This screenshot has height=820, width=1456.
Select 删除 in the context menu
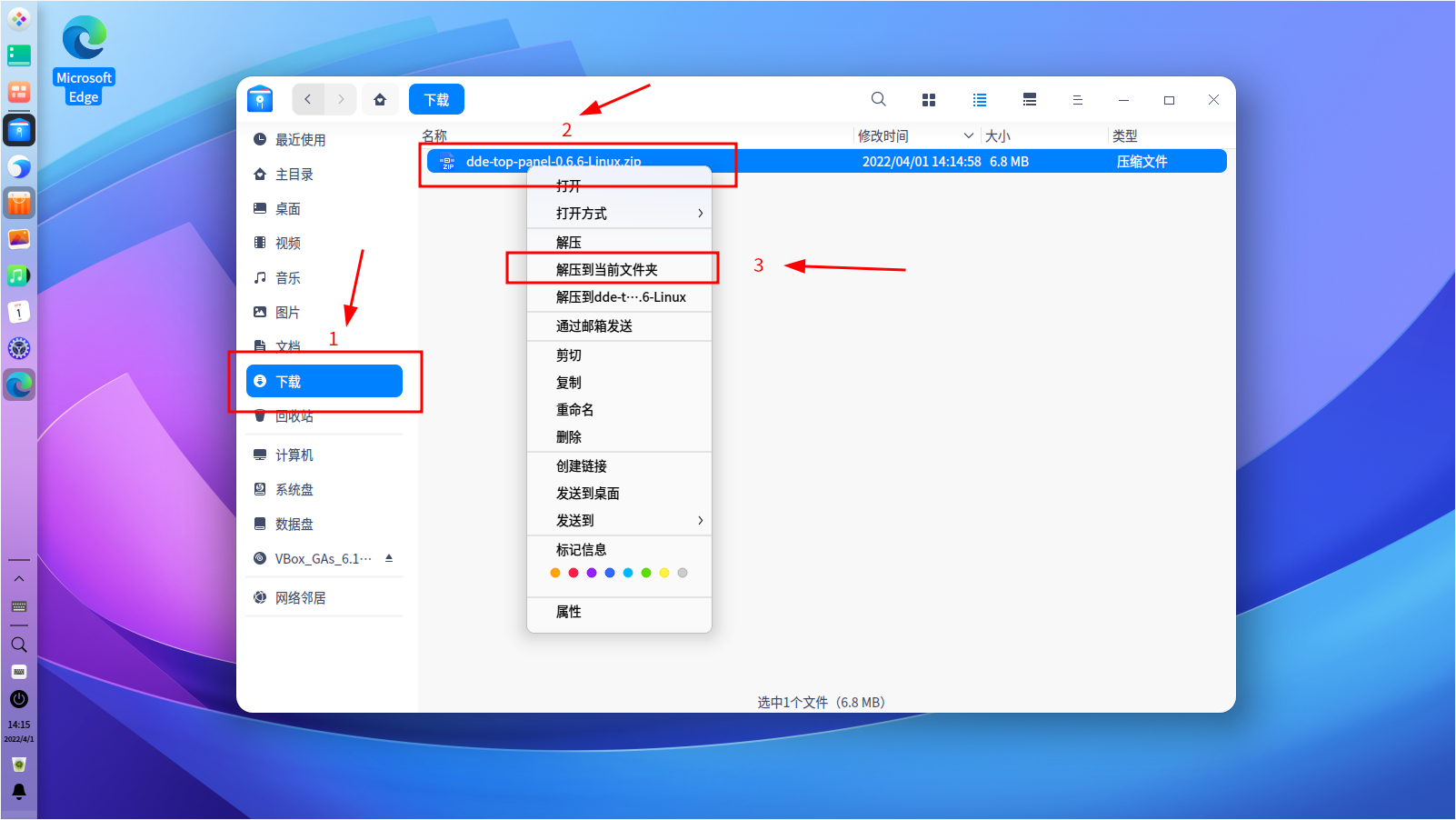(619, 437)
